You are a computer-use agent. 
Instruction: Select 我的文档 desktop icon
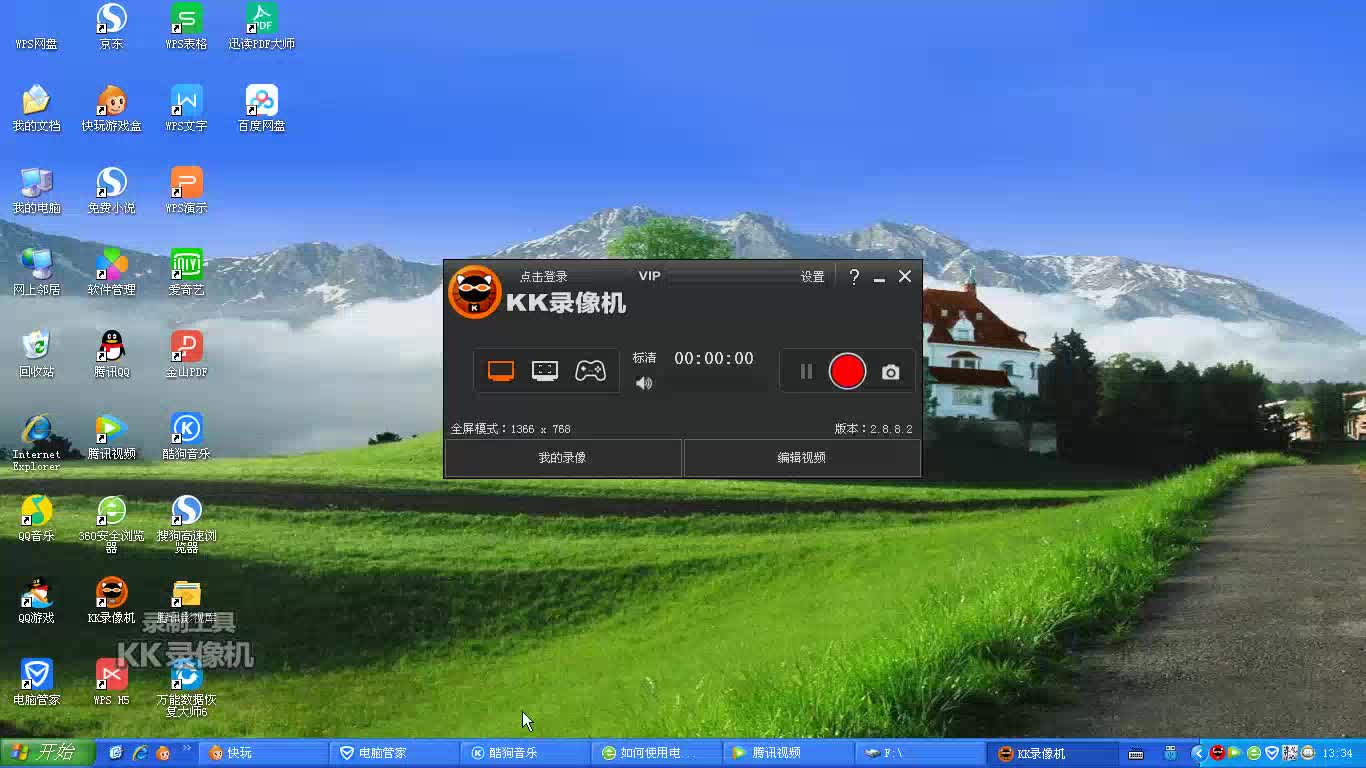(36, 109)
